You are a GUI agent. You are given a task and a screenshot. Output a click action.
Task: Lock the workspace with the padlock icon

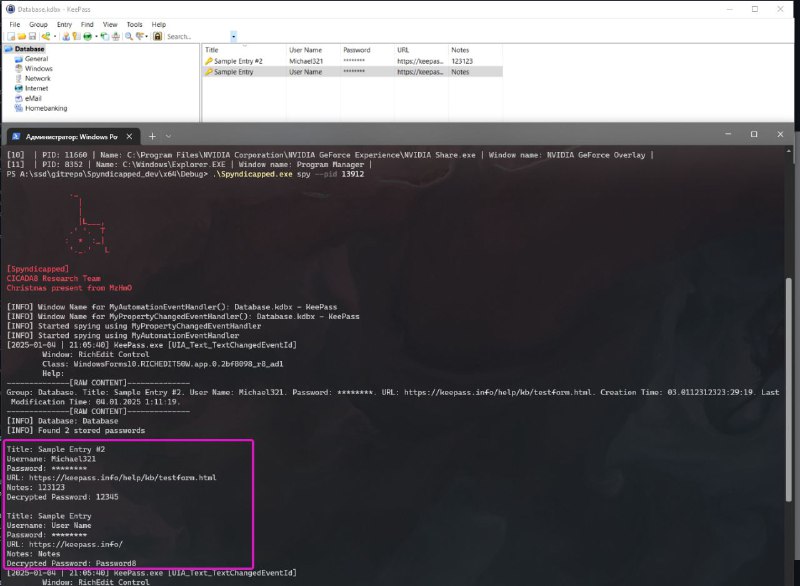tap(158, 36)
